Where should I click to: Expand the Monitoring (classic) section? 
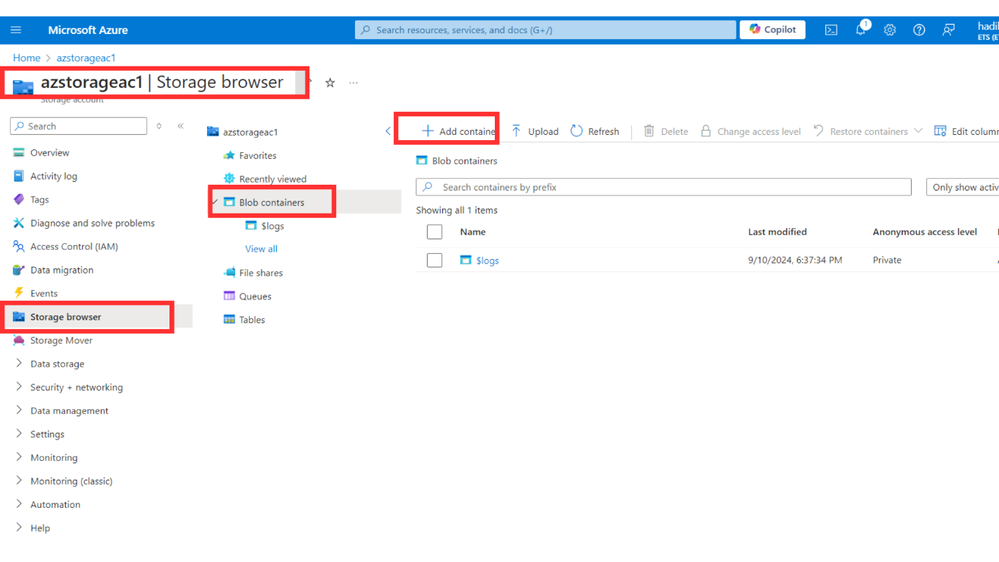point(71,481)
